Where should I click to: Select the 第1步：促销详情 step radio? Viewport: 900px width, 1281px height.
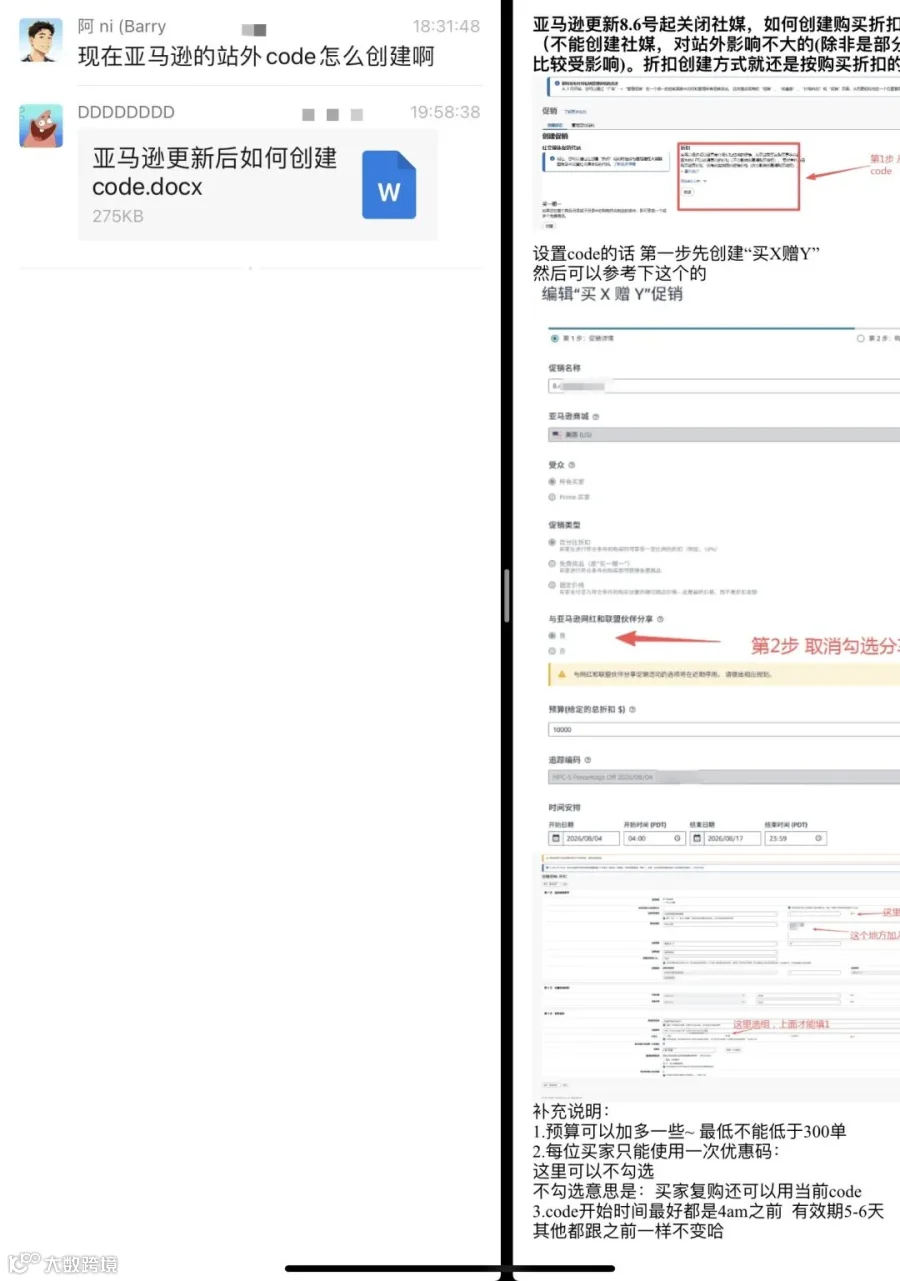click(x=554, y=338)
